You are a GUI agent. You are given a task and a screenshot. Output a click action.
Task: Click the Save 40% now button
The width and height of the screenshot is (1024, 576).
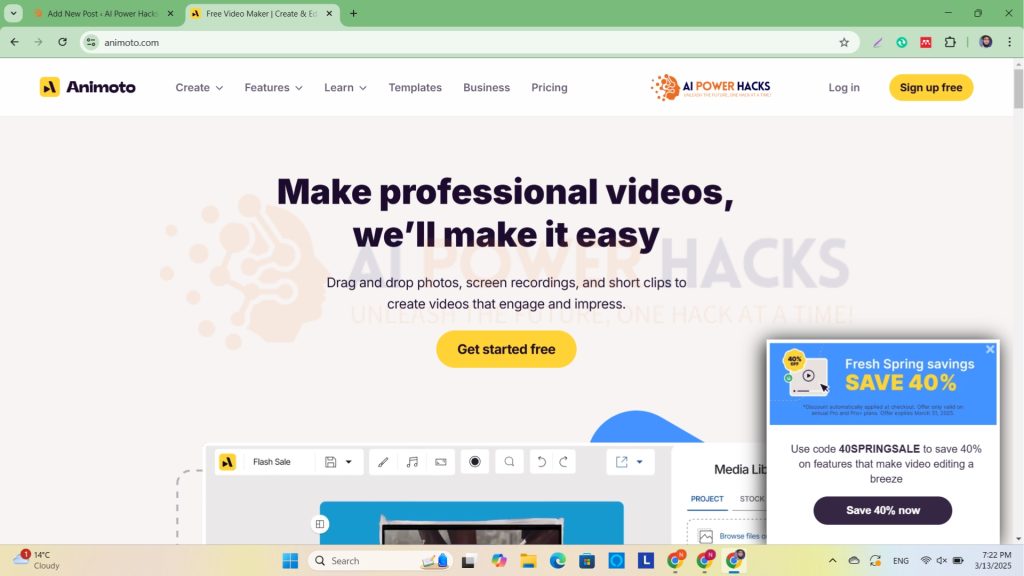coord(882,510)
